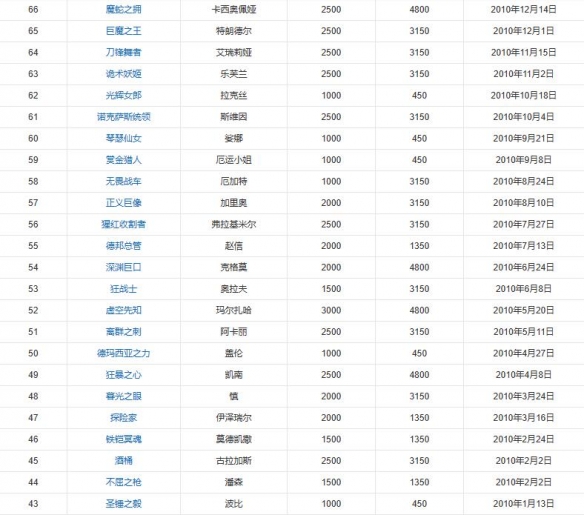Open the 狂暴之心 link
This screenshot has width=584, height=515.
pos(124,375)
